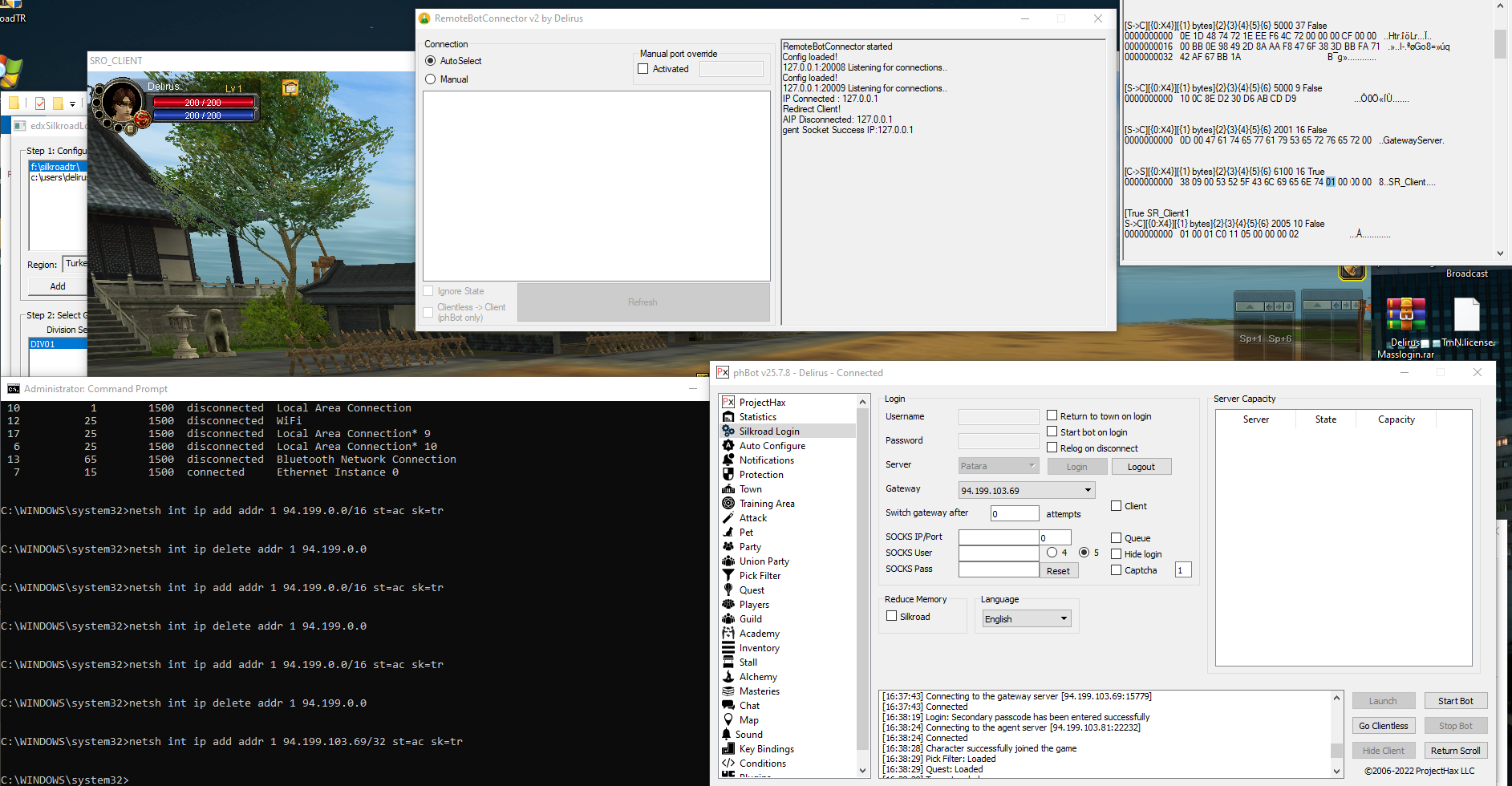Open the Pick Filter funnel icon
Viewport: 1512px width, 786px height.
tap(728, 576)
